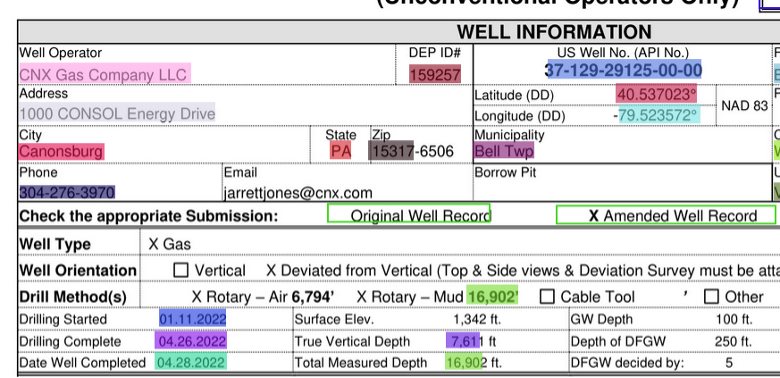Select the Original Well Record box

click(409, 213)
